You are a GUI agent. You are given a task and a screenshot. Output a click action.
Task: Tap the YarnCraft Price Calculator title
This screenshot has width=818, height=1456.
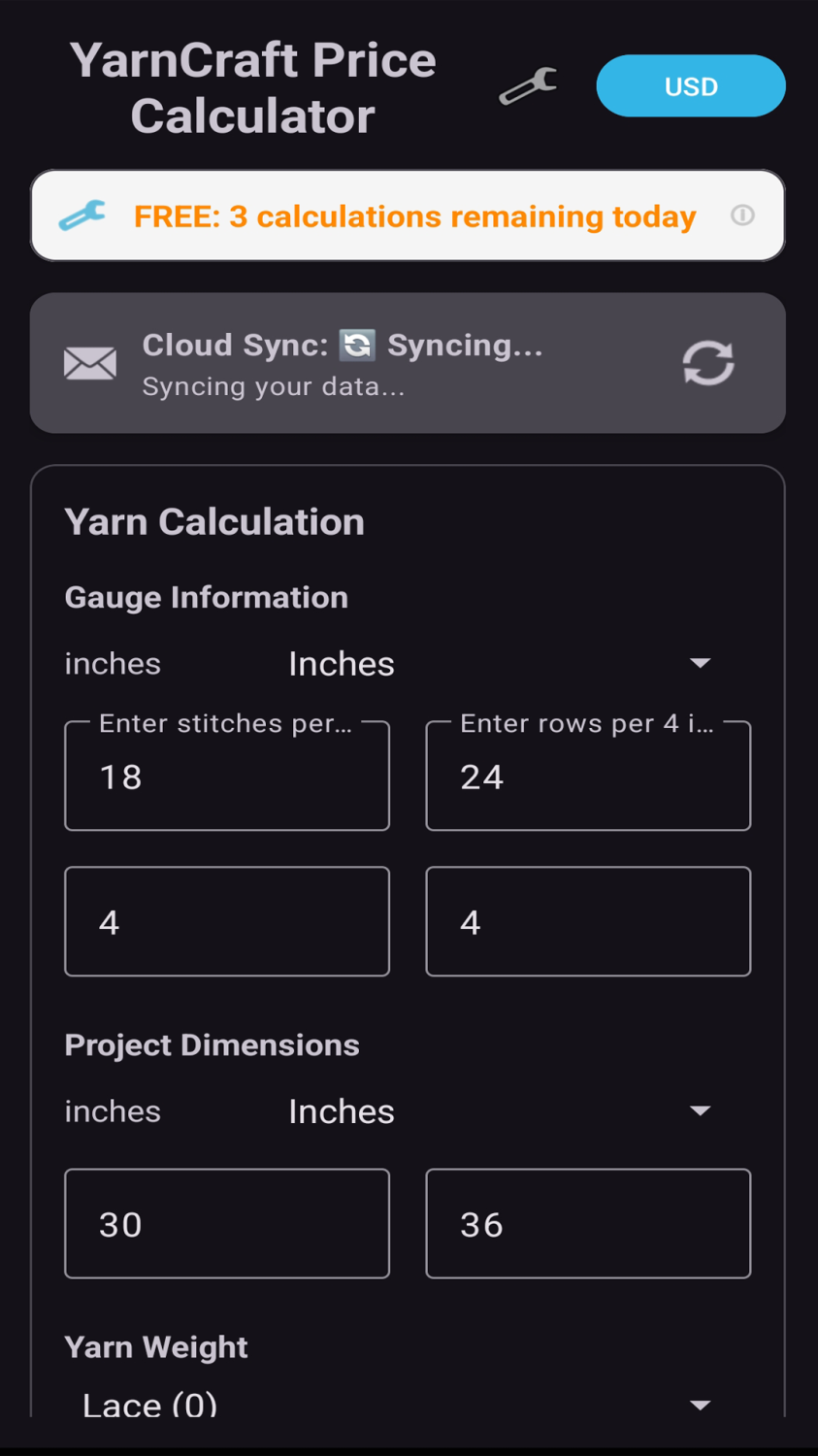click(x=253, y=88)
